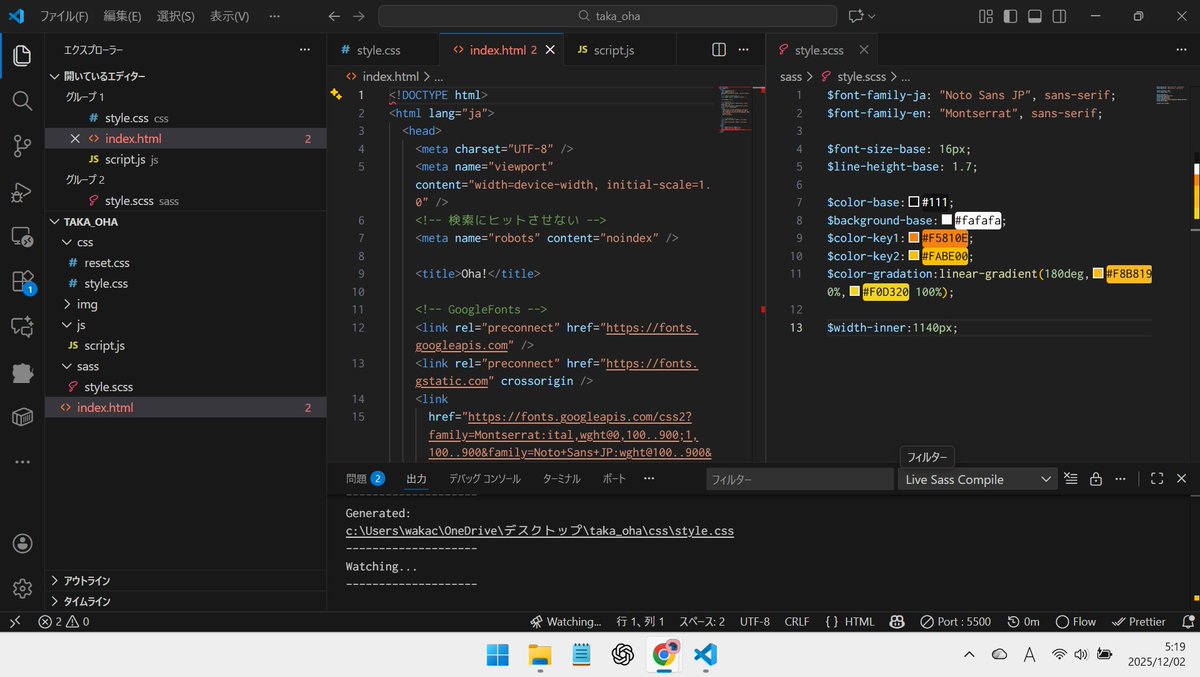Screen dimensions: 1200x677
Task: Toggle maximized panel size
Action: (x=1157, y=479)
